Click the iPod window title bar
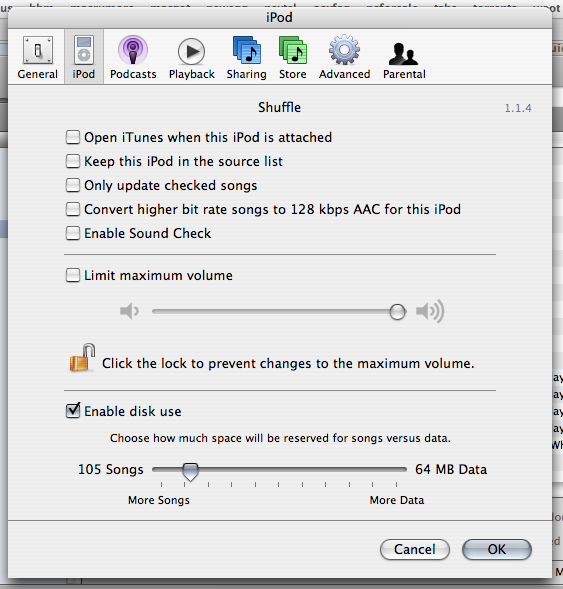 279,18
